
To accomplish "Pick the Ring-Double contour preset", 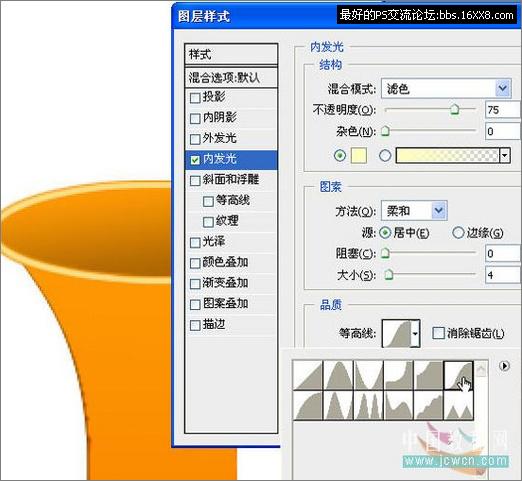I will coord(368,405).
